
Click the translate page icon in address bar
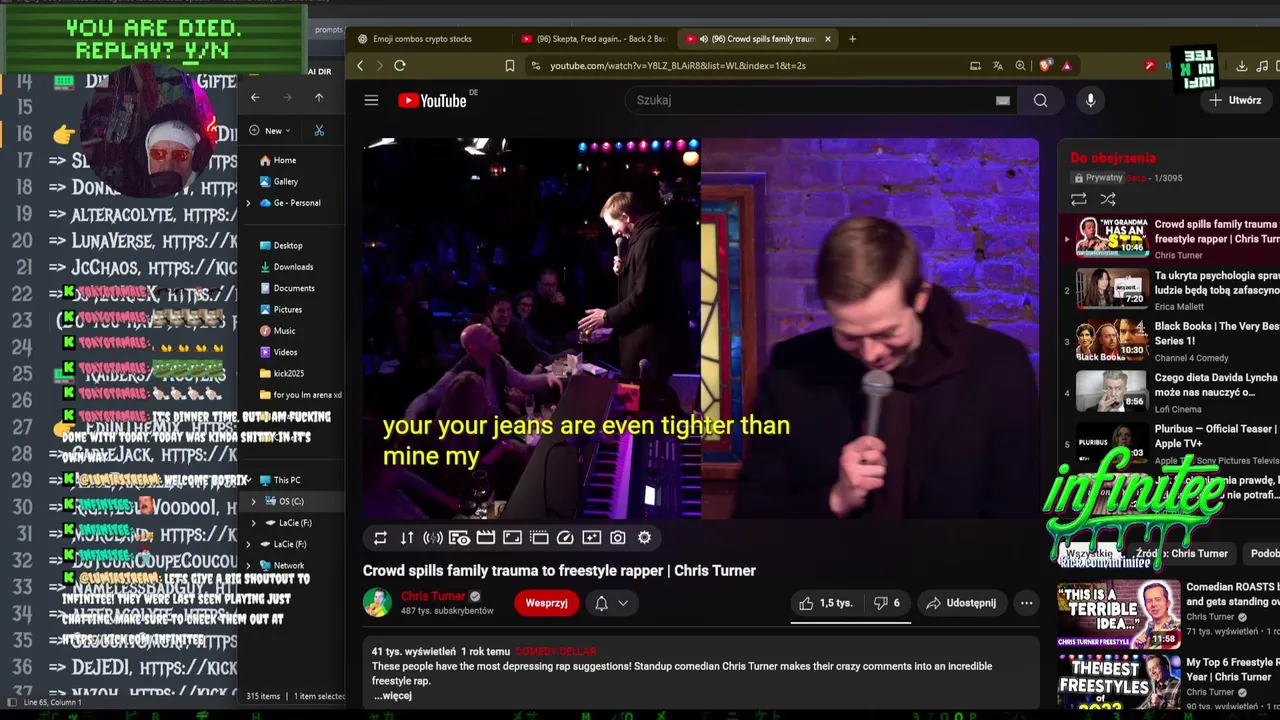(997, 66)
